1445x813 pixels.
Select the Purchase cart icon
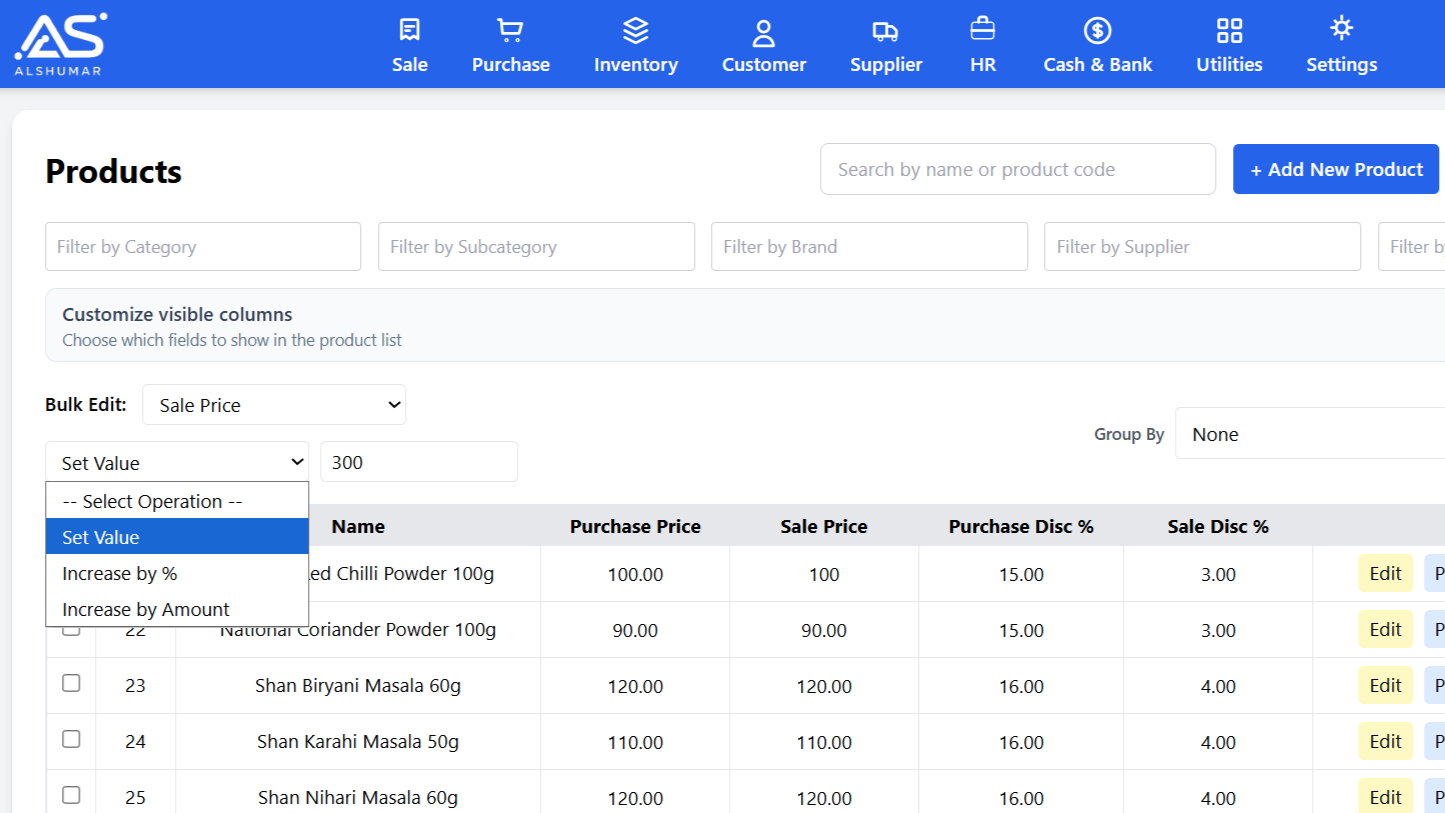click(510, 29)
